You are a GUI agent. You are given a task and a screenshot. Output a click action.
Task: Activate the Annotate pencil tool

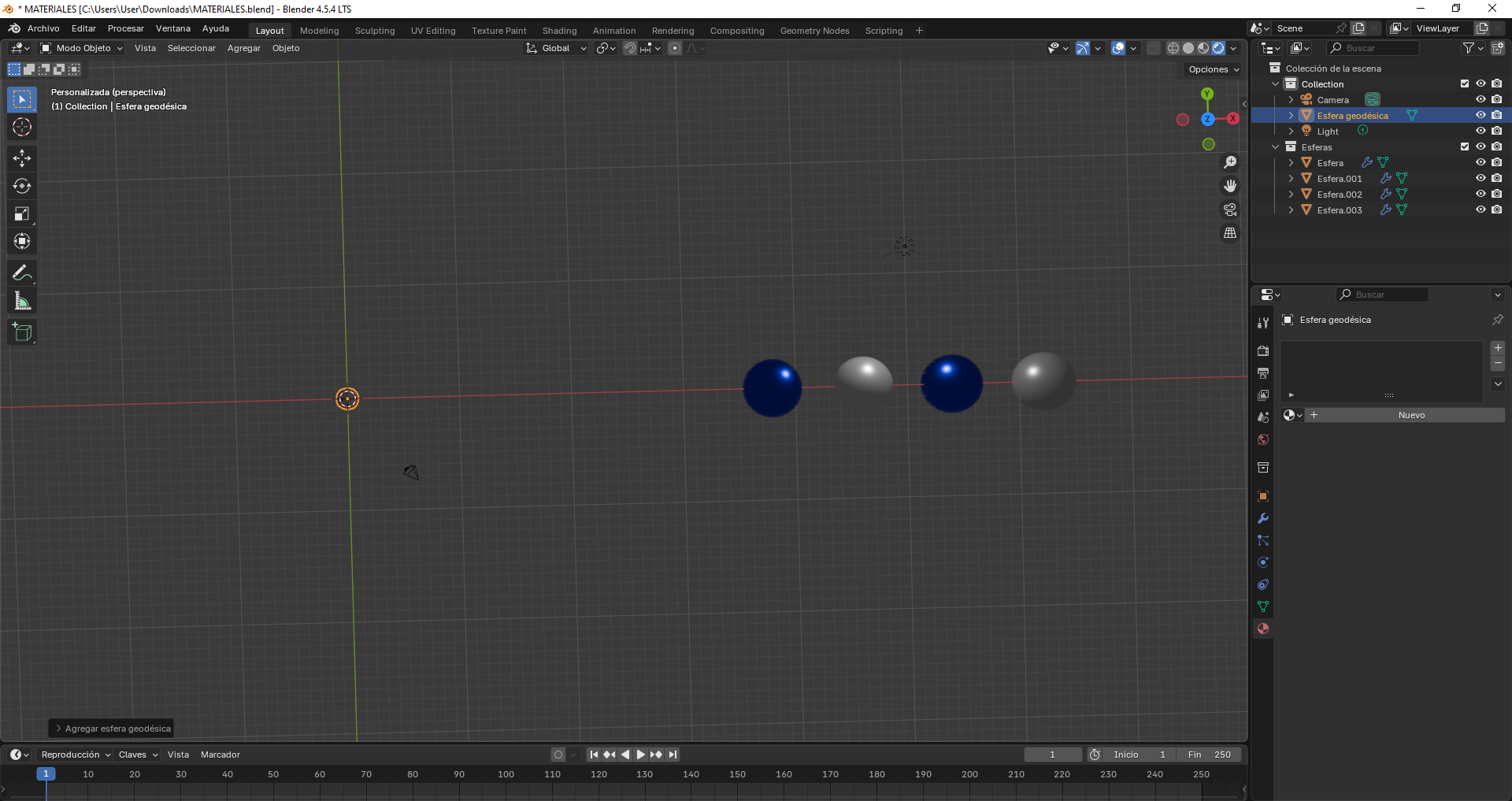click(x=22, y=273)
